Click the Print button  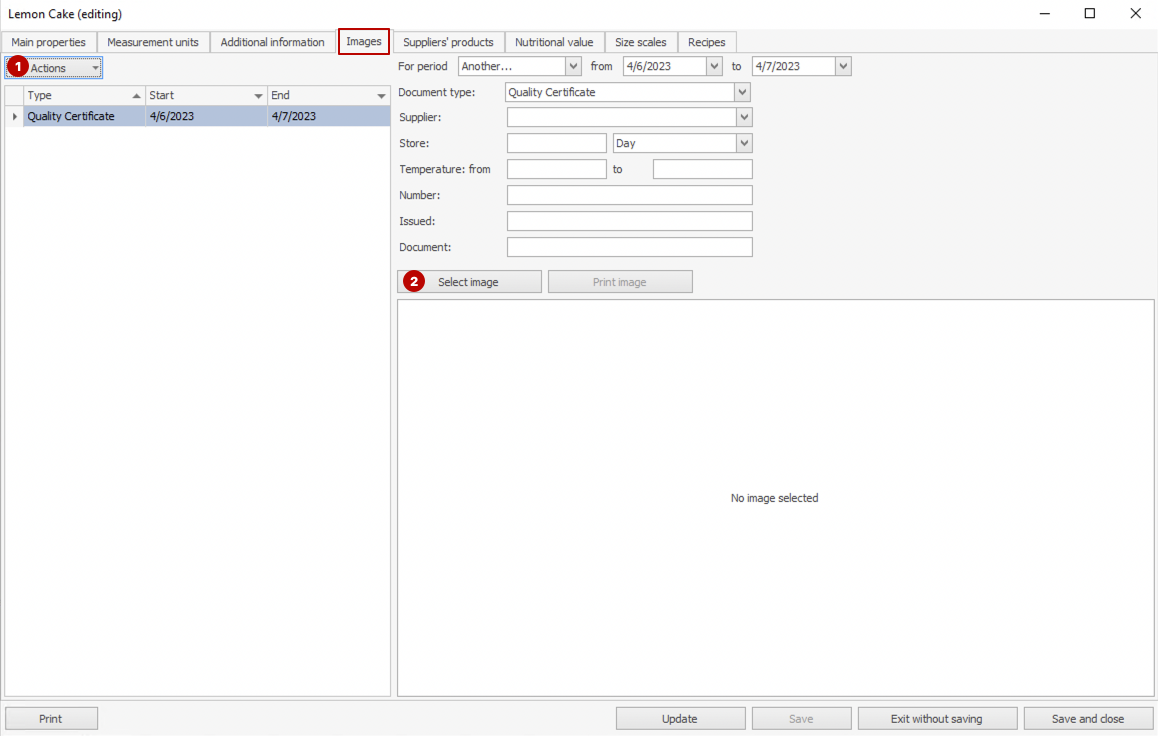click(x=51, y=718)
